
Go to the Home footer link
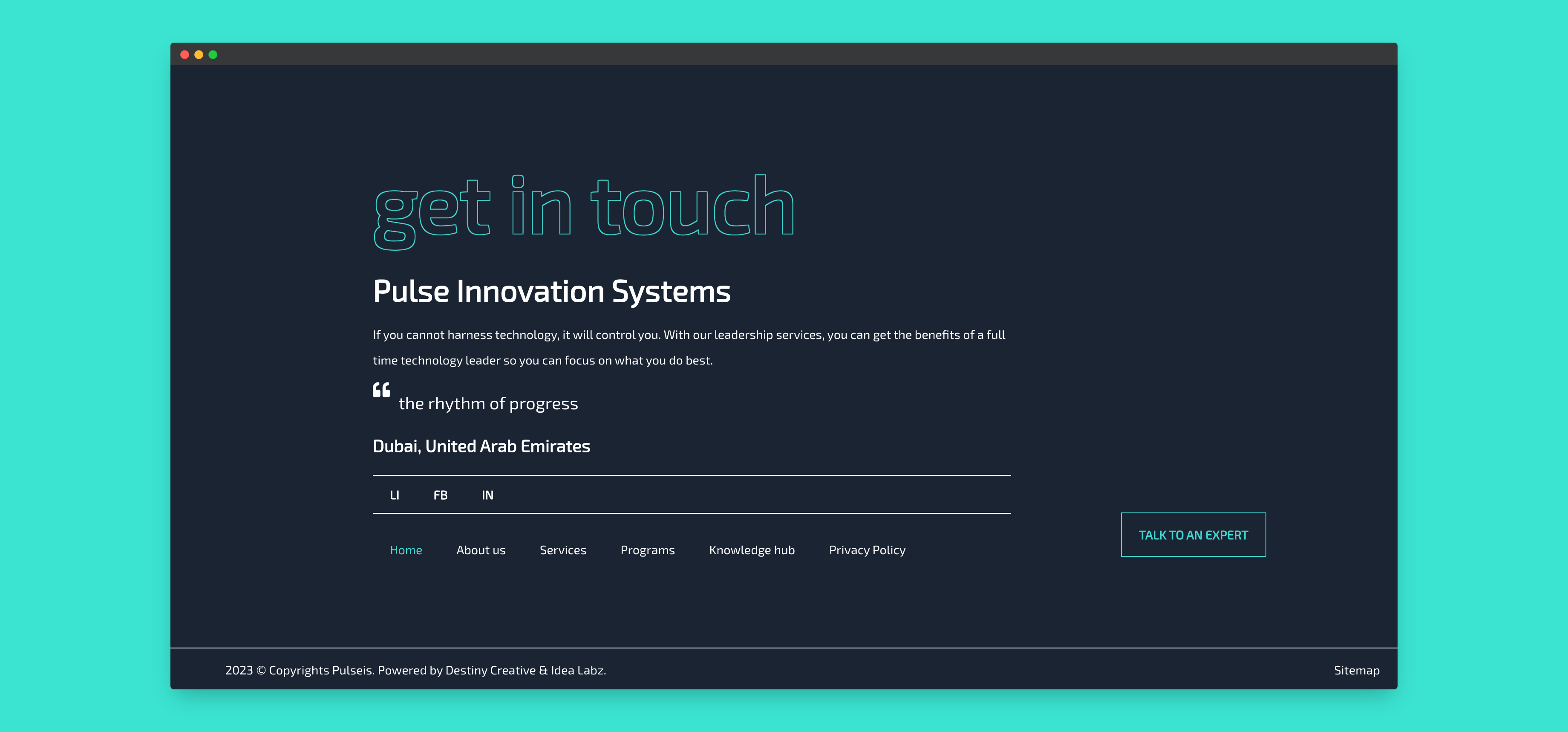406,550
